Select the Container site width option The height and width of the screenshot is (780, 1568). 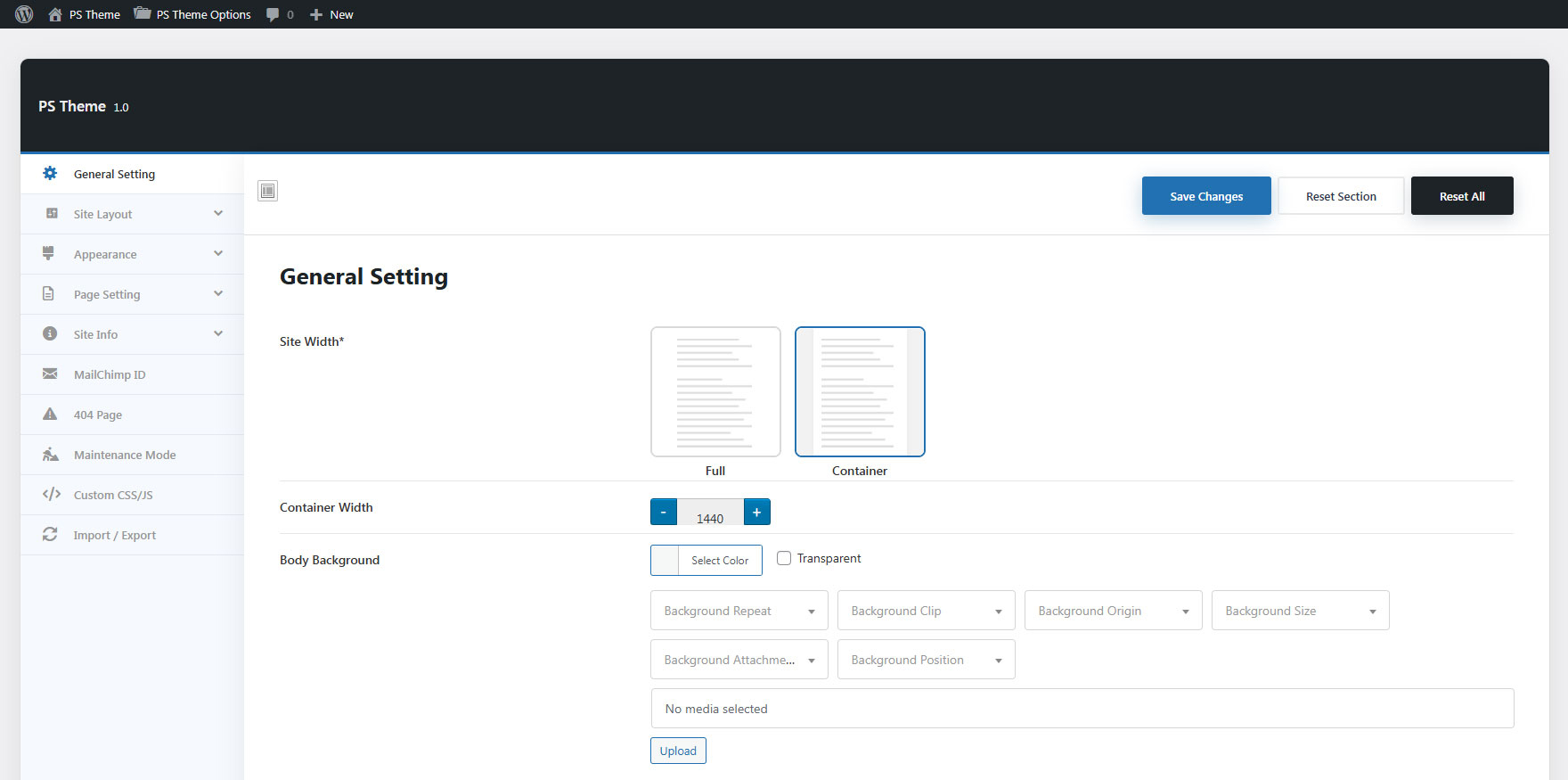860,392
